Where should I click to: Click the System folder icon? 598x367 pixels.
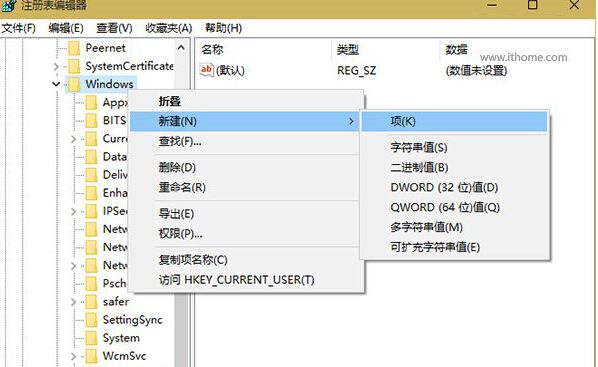92,338
